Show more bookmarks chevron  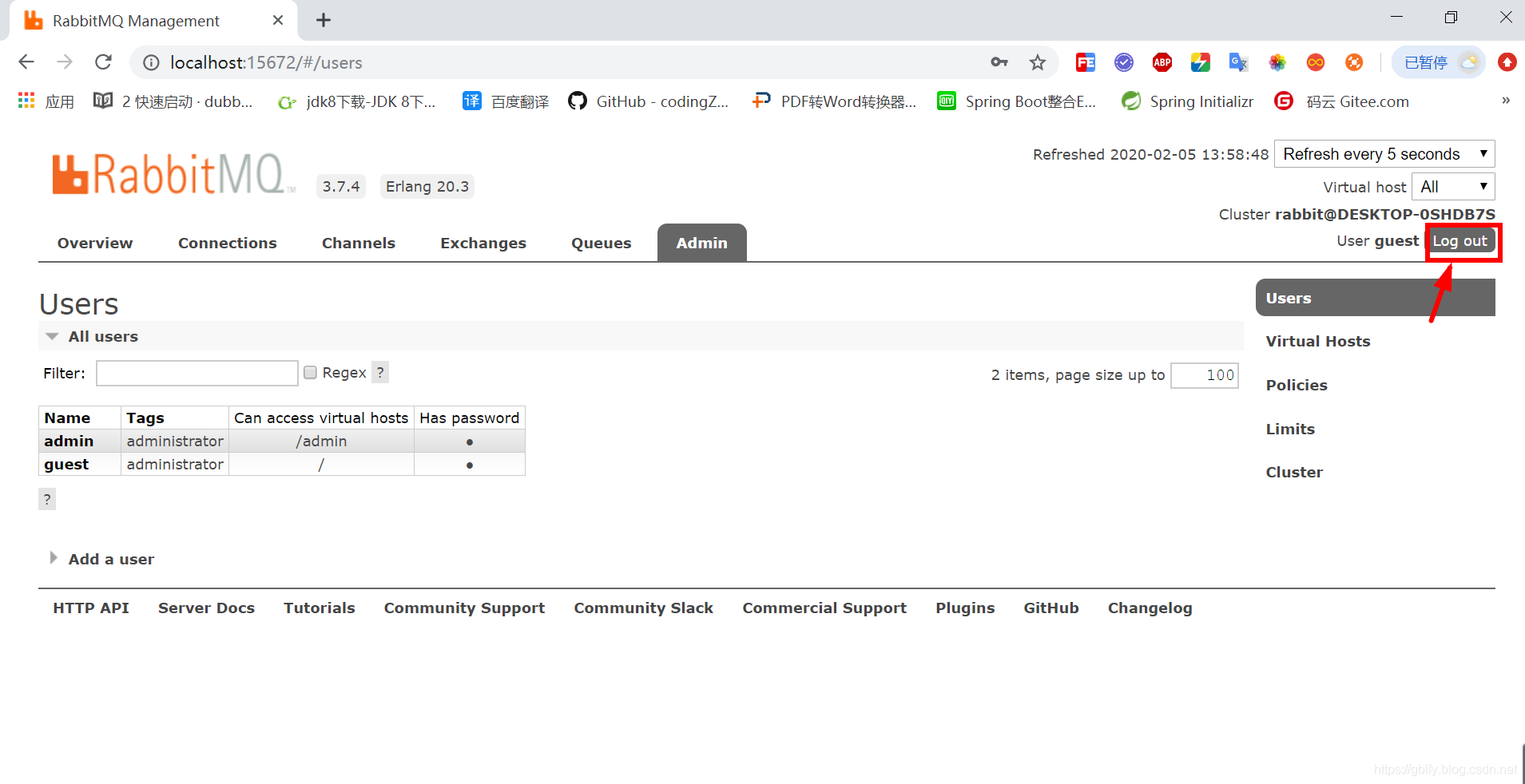coord(1505,101)
